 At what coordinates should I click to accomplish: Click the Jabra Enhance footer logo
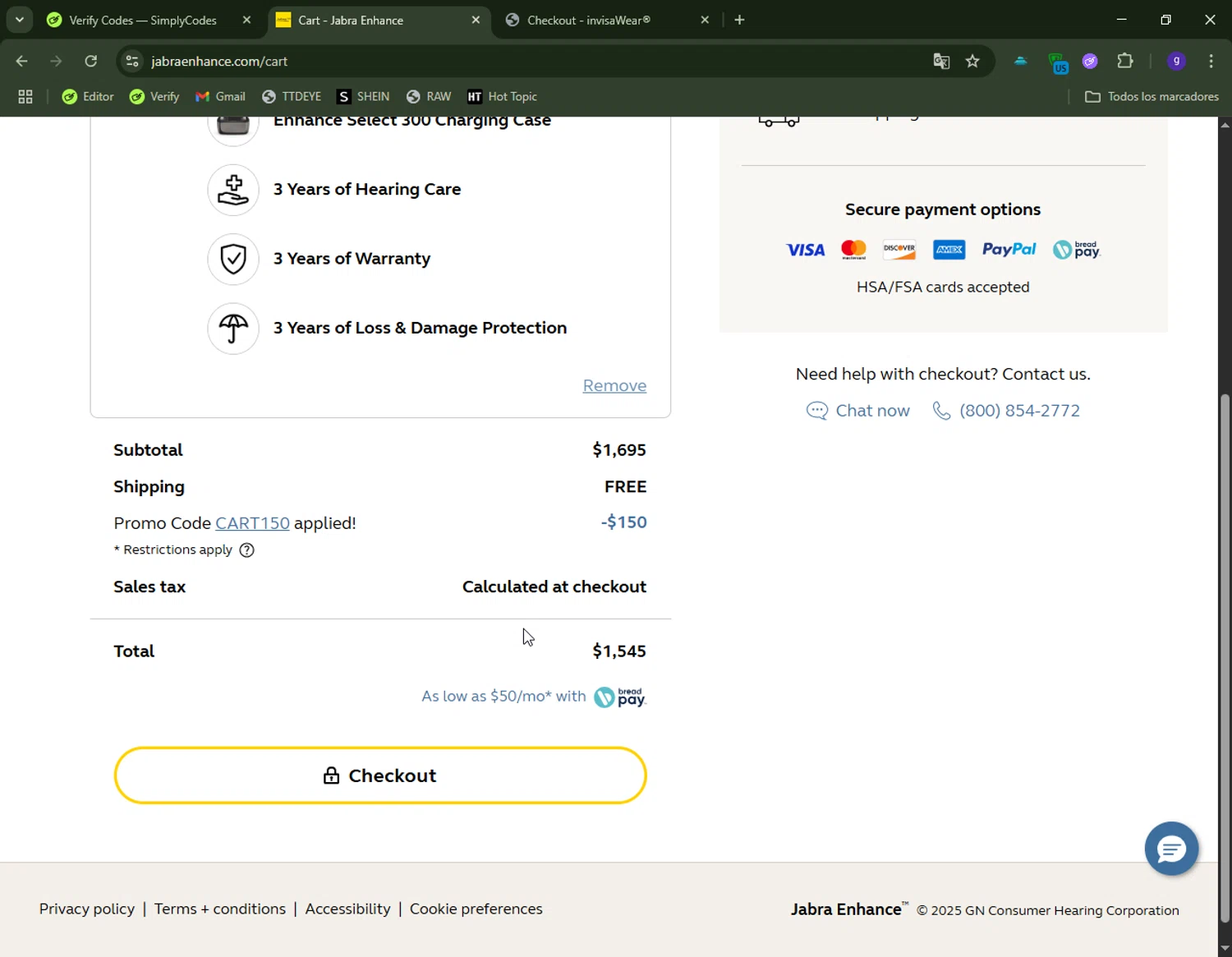pos(848,909)
